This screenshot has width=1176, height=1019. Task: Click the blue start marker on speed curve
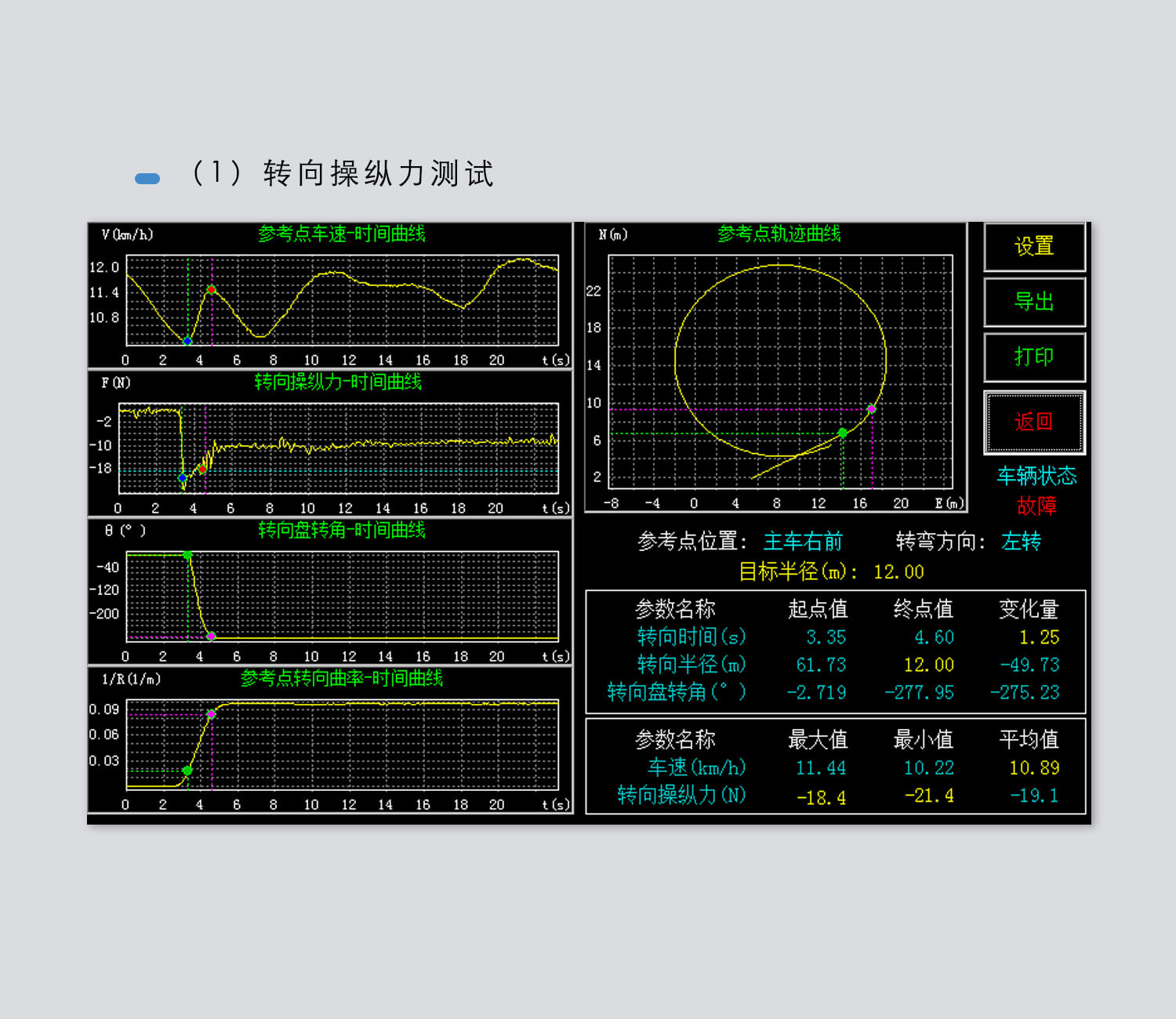pyautogui.click(x=187, y=341)
